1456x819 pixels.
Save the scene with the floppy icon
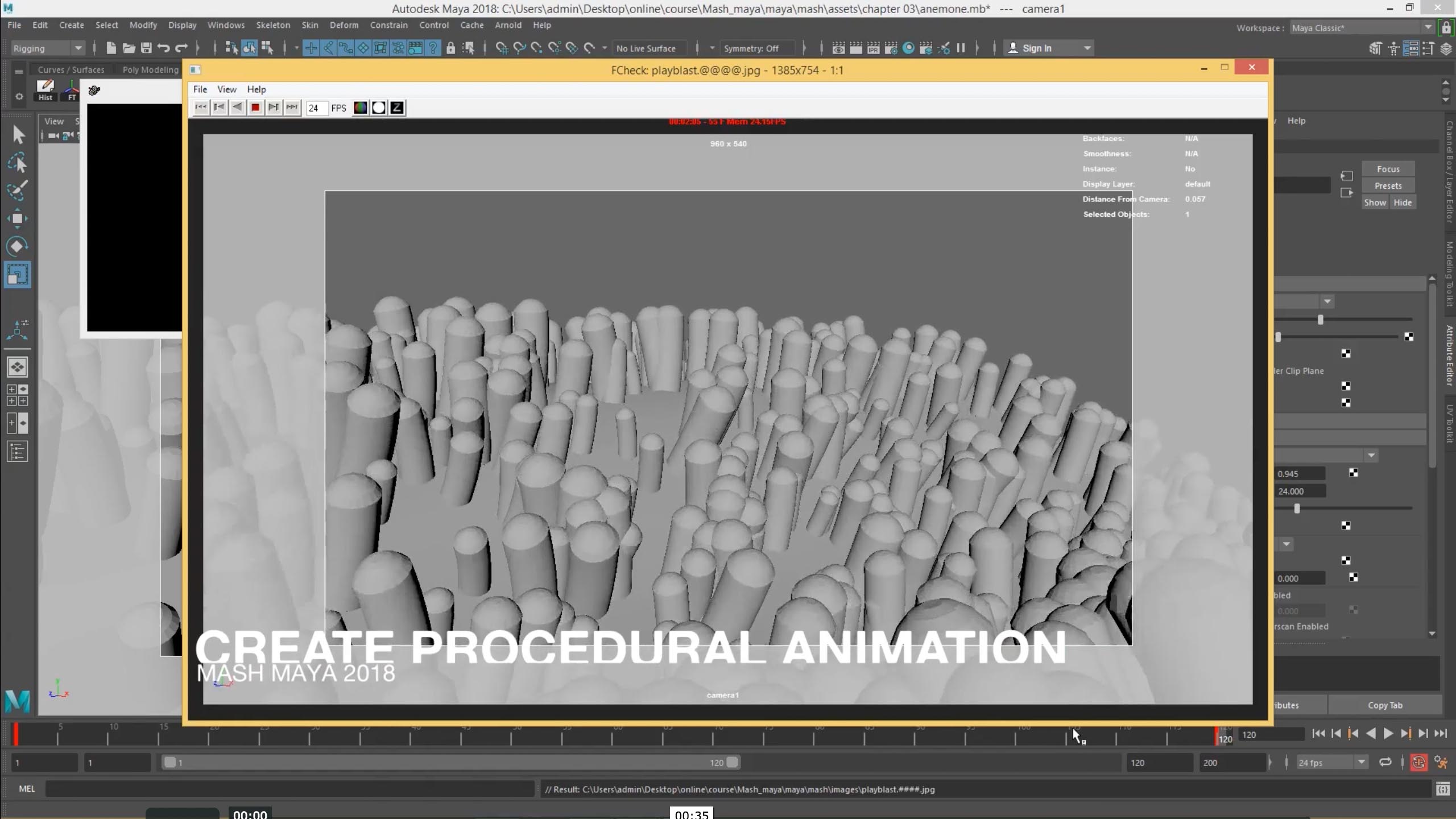[146, 48]
